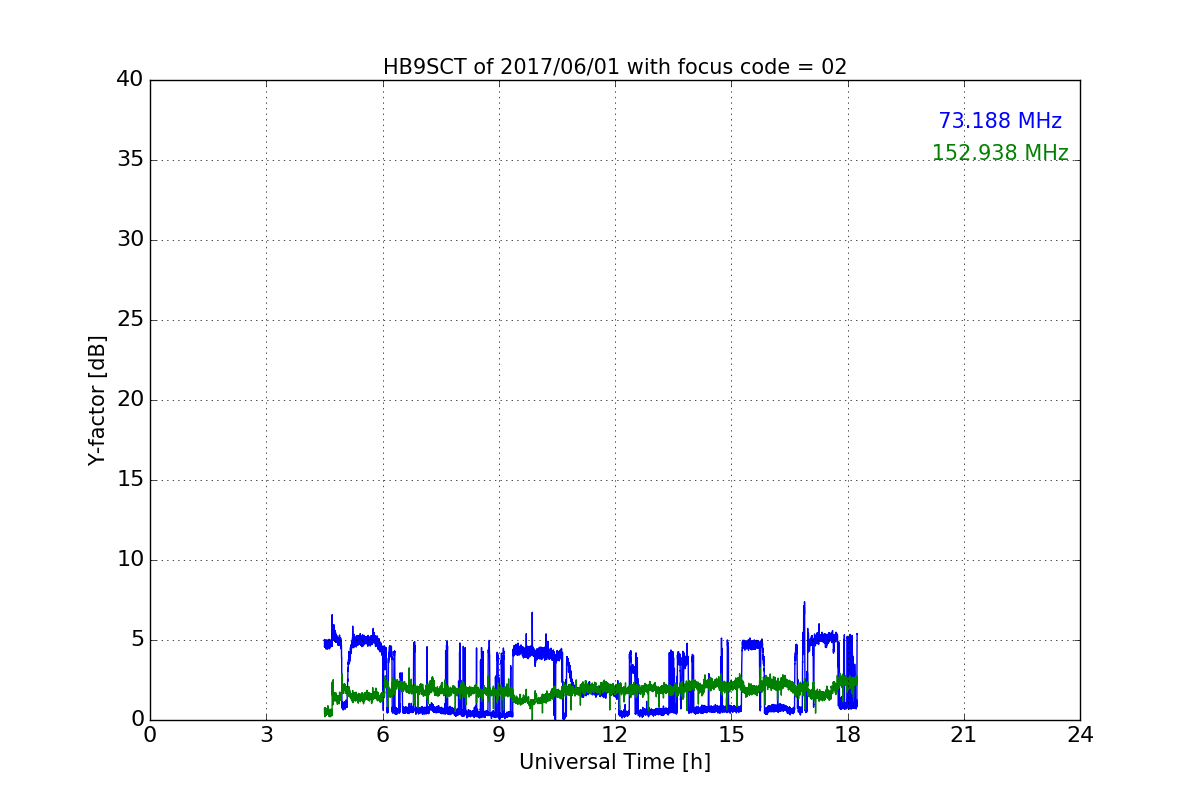Click the y-axis tick label 15
The height and width of the screenshot is (800, 1200).
(130, 480)
